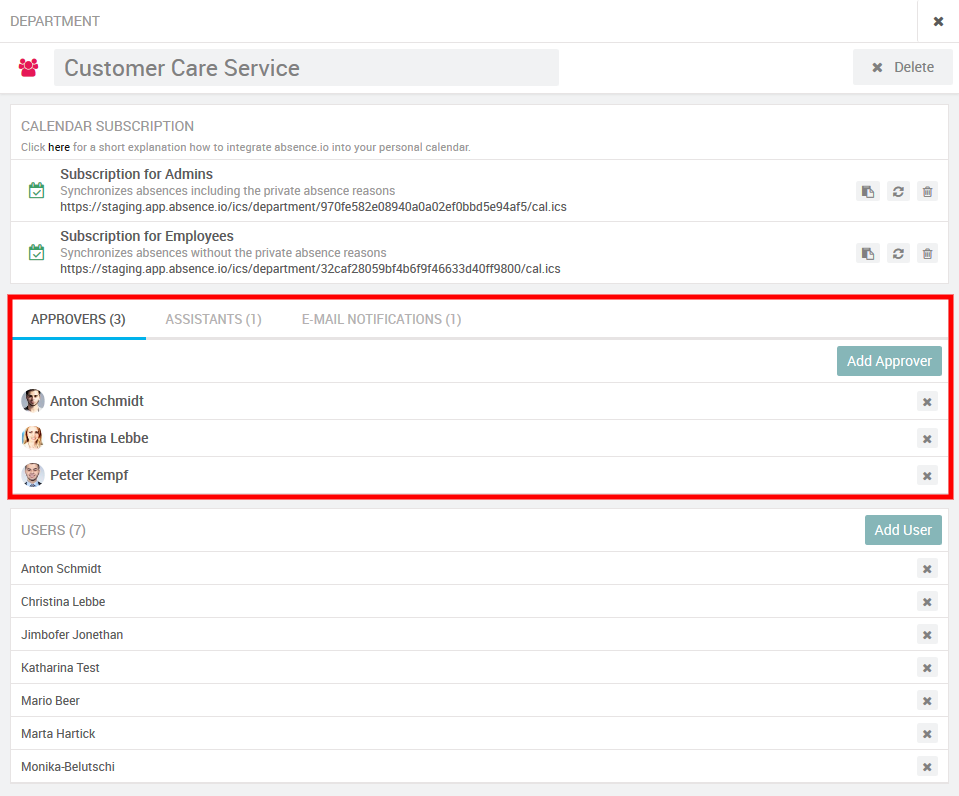Edit the Customer Care Service name field
Viewport: 959px width, 796px height.
tap(306, 68)
